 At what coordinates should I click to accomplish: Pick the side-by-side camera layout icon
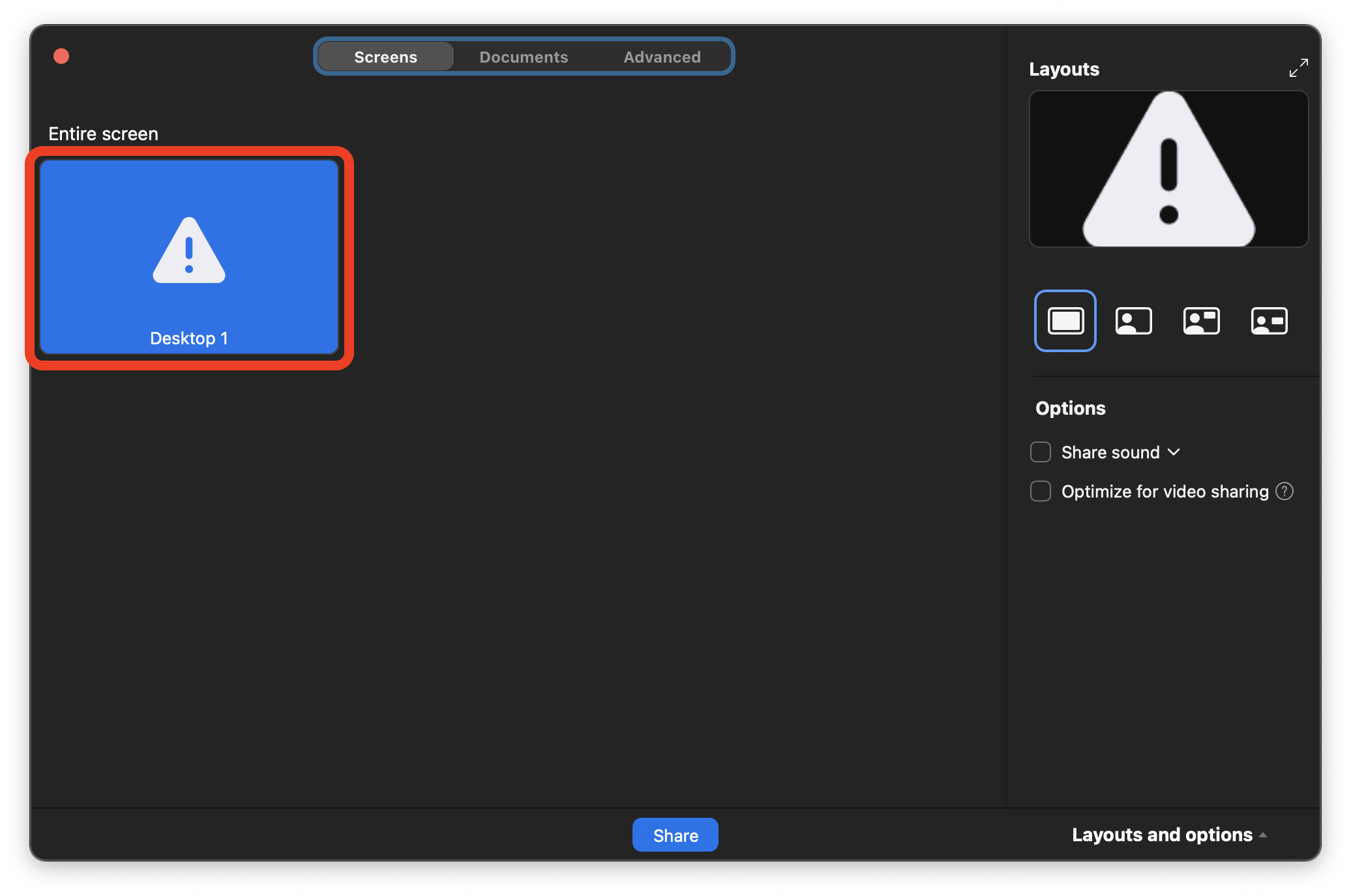[1269, 320]
